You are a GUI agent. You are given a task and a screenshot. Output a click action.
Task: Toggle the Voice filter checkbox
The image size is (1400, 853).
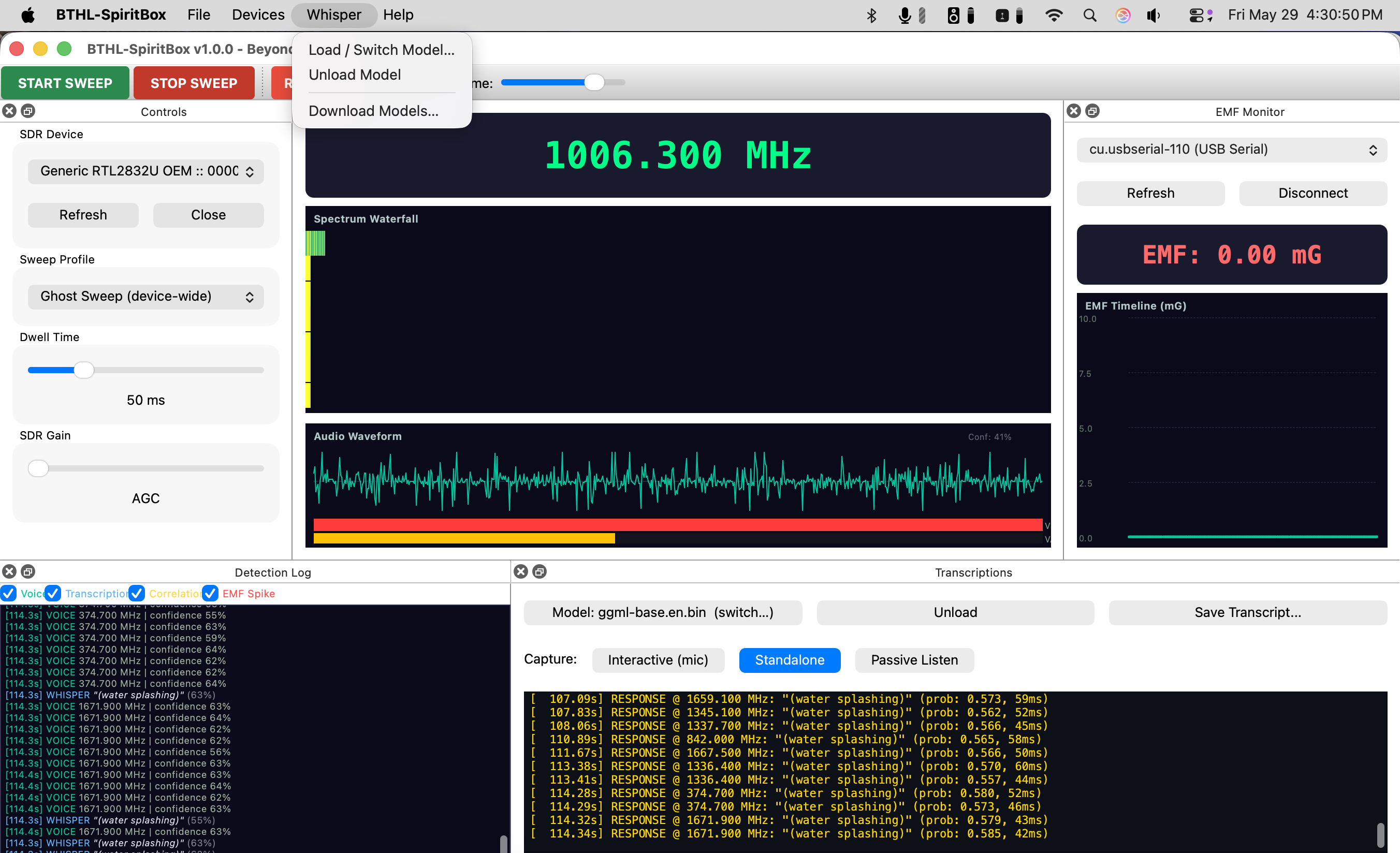(8, 593)
